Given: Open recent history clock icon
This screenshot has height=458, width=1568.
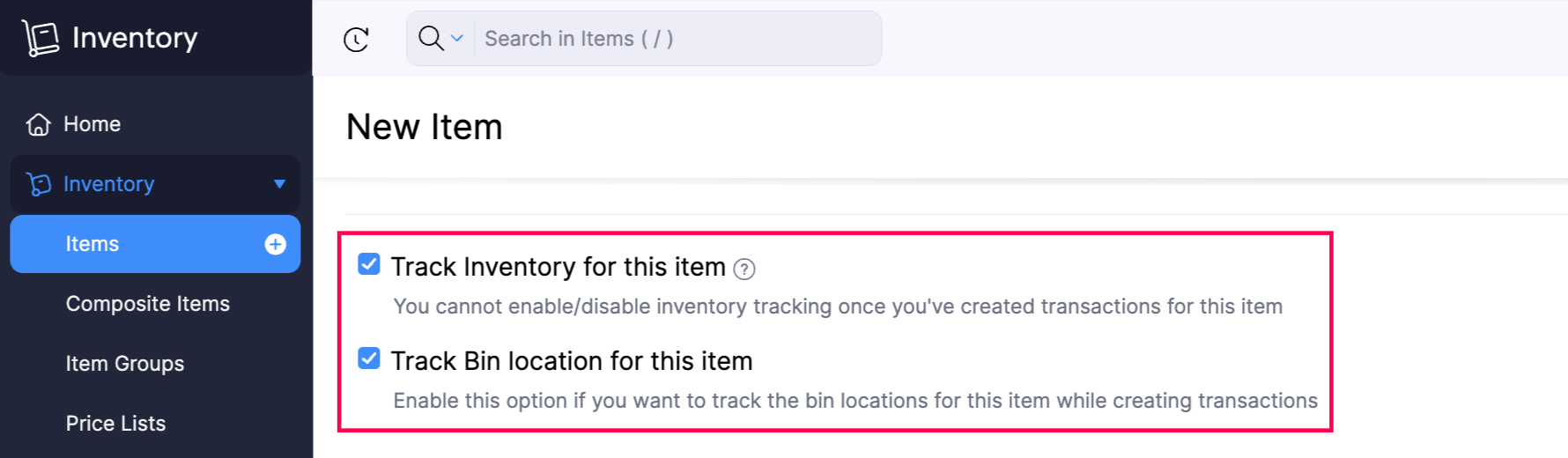Looking at the screenshot, I should pyautogui.click(x=356, y=40).
